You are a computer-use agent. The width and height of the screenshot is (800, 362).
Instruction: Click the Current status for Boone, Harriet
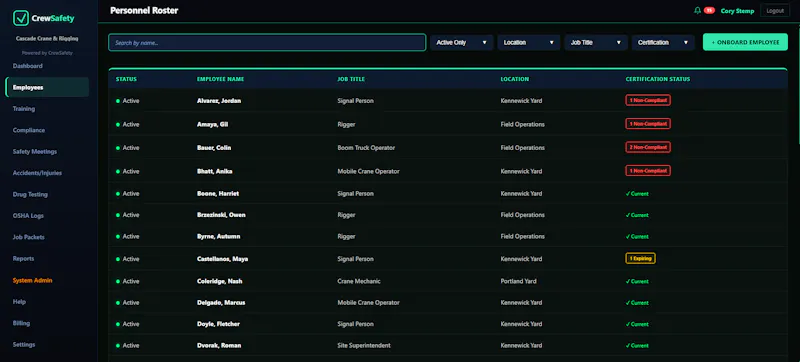(x=637, y=194)
